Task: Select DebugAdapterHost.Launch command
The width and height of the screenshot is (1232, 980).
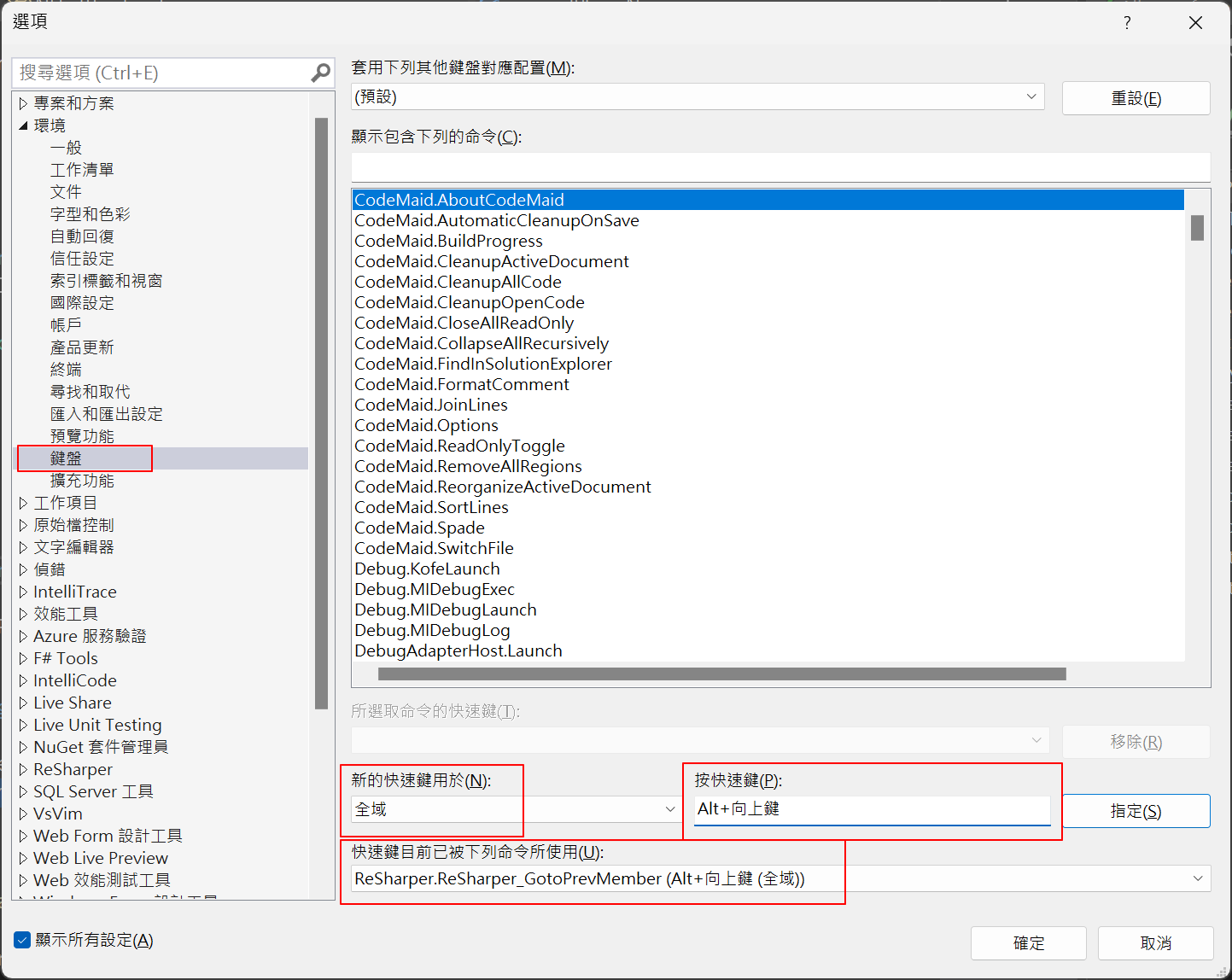Action: 458,650
